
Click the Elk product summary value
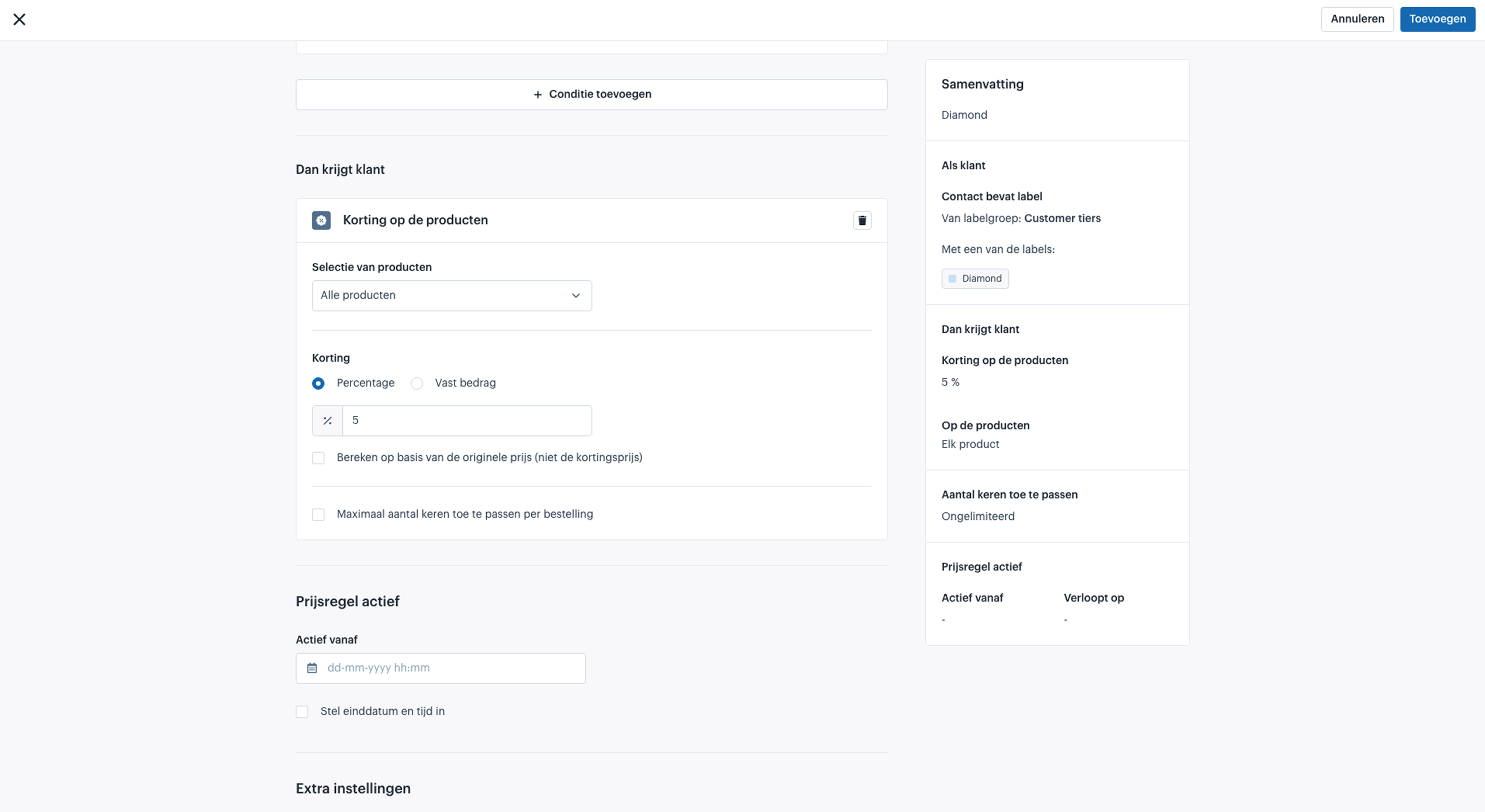tap(970, 444)
